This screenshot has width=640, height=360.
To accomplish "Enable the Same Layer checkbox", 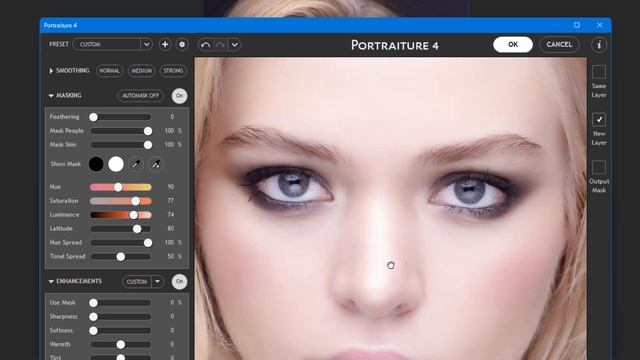I will (599, 72).
